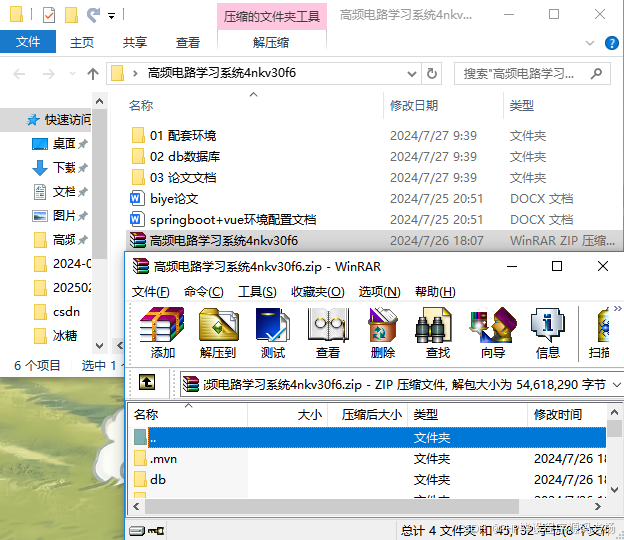Switch to 主页 ribbon tab
This screenshot has height=540, width=624.
82,43
